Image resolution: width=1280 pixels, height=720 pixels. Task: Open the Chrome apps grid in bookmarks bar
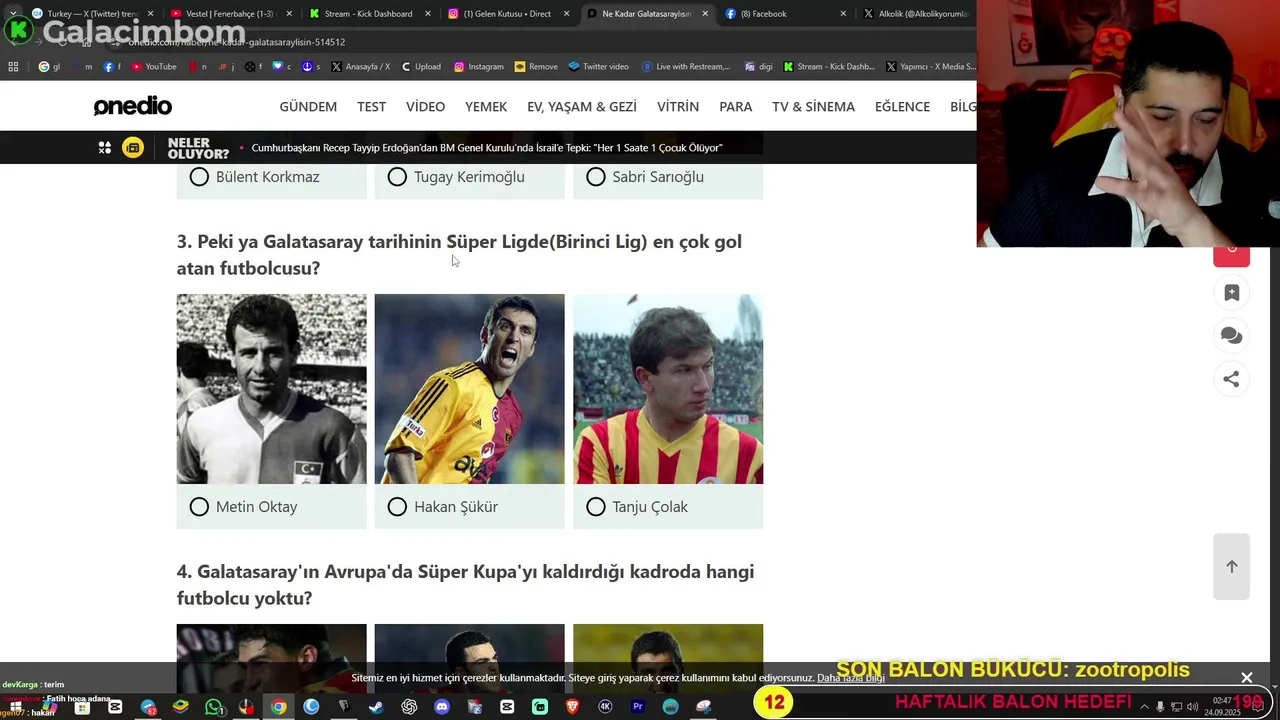point(13,67)
